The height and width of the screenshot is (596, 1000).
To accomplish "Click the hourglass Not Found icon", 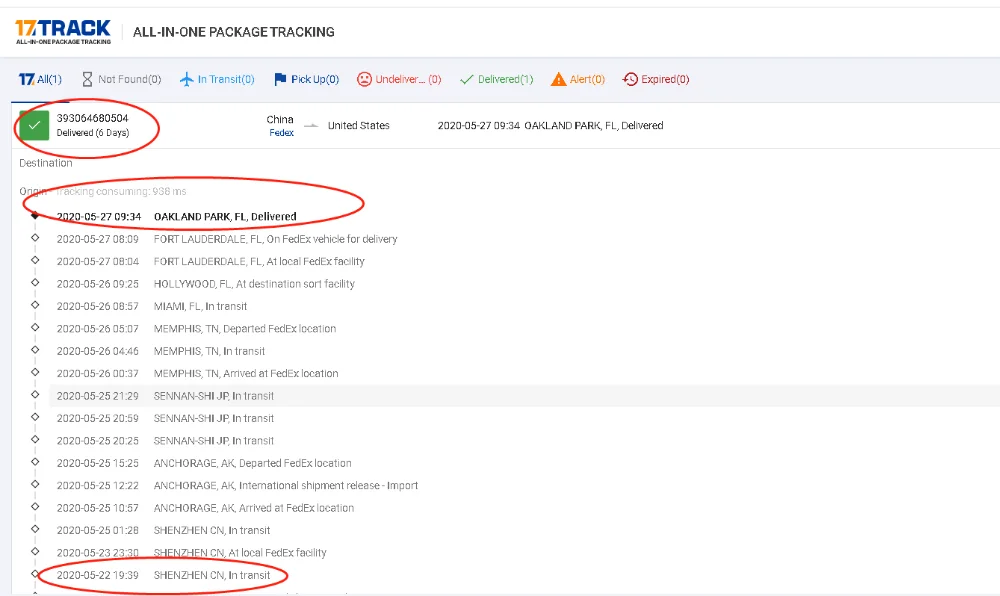I will [87, 79].
